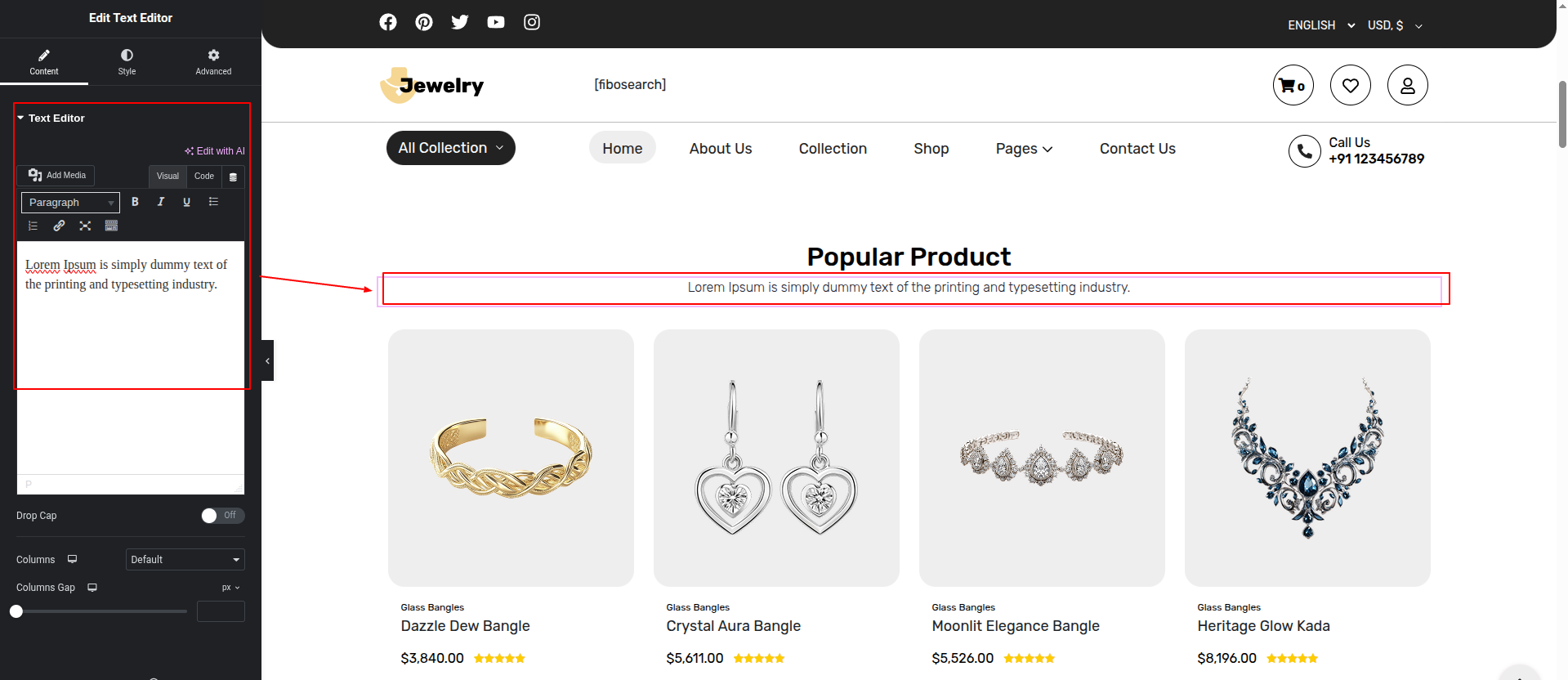Click the underline formatting icon
The image size is (1568, 680).
point(187,202)
